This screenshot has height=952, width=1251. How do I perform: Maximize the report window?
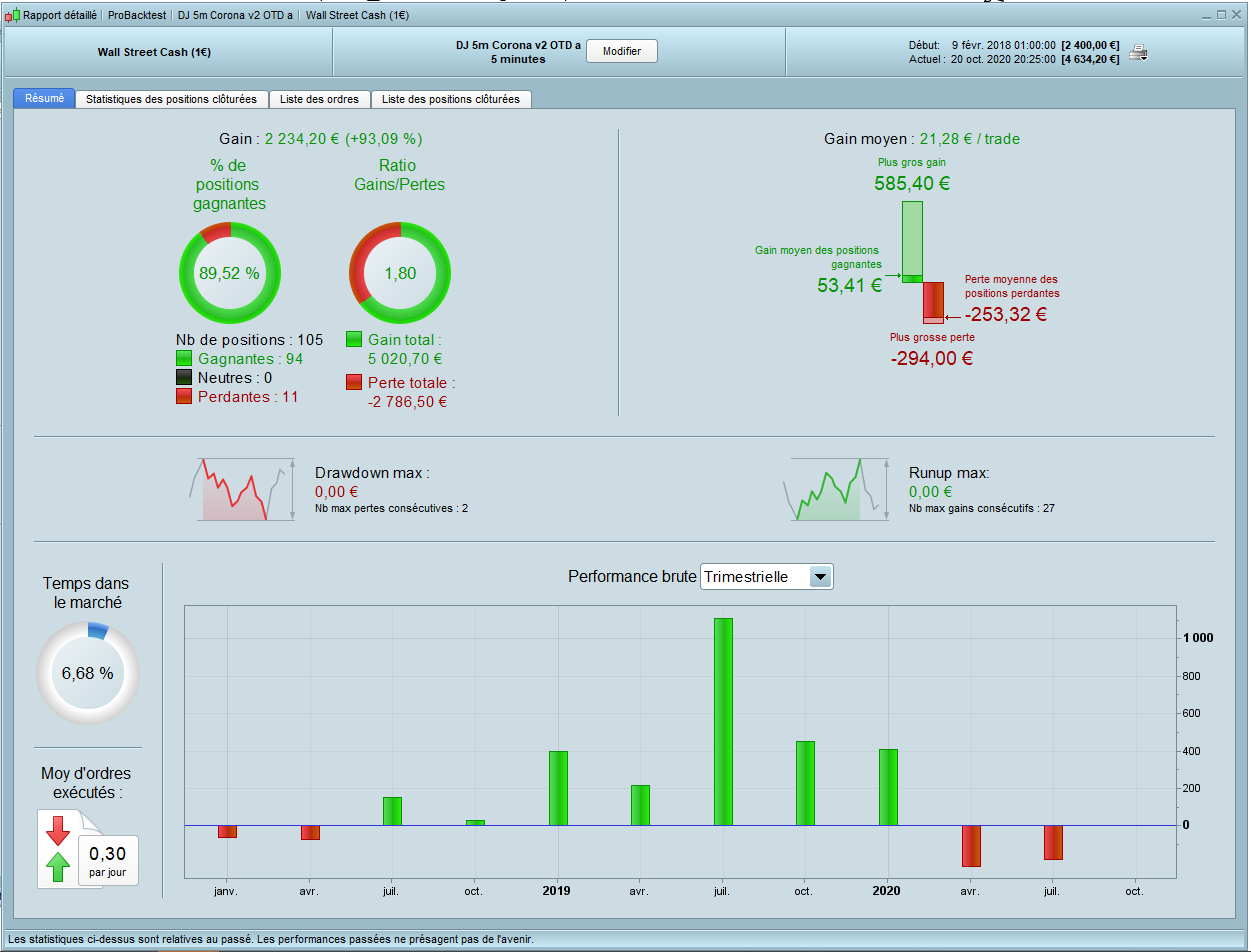pos(1221,15)
